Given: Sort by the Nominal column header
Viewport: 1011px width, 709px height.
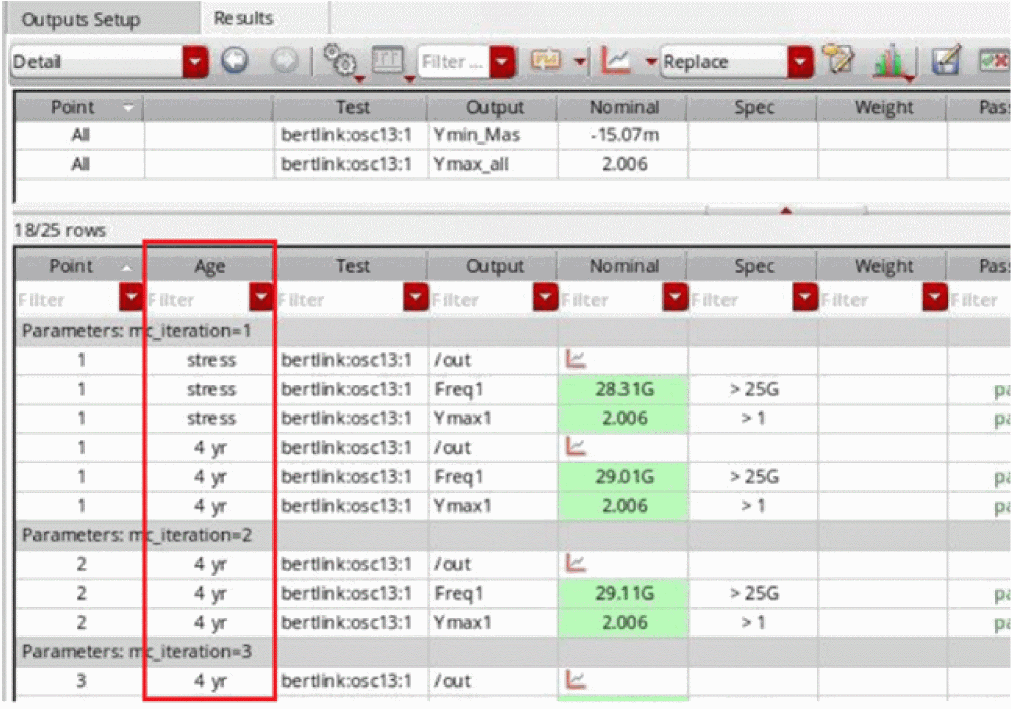Looking at the screenshot, I should [623, 266].
